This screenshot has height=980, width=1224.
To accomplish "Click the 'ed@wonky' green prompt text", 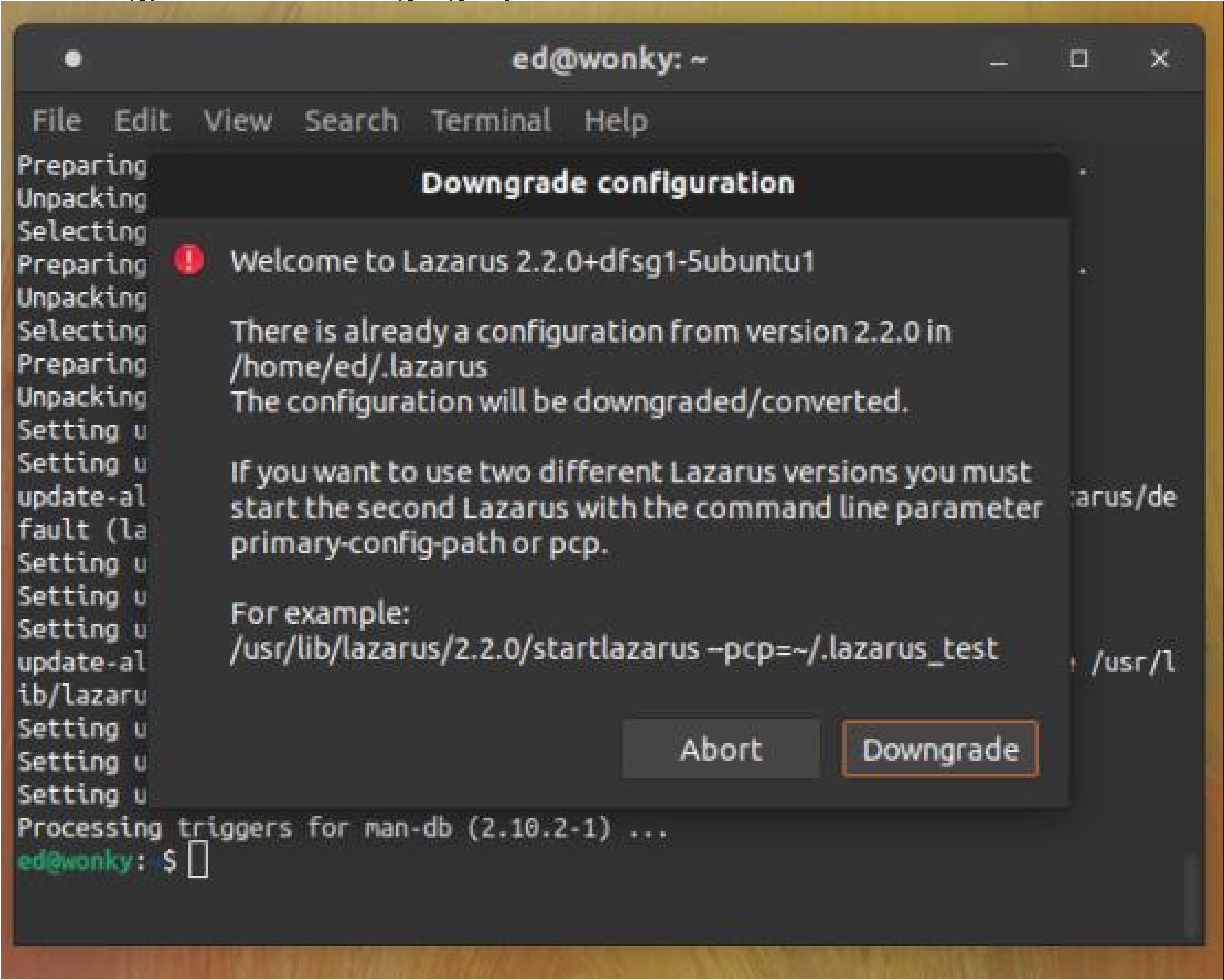I will pos(75,860).
